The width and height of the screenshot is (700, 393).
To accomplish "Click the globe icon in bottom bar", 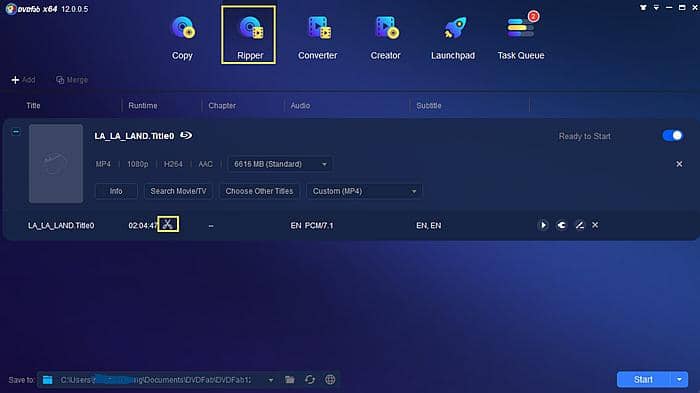I will (330, 380).
